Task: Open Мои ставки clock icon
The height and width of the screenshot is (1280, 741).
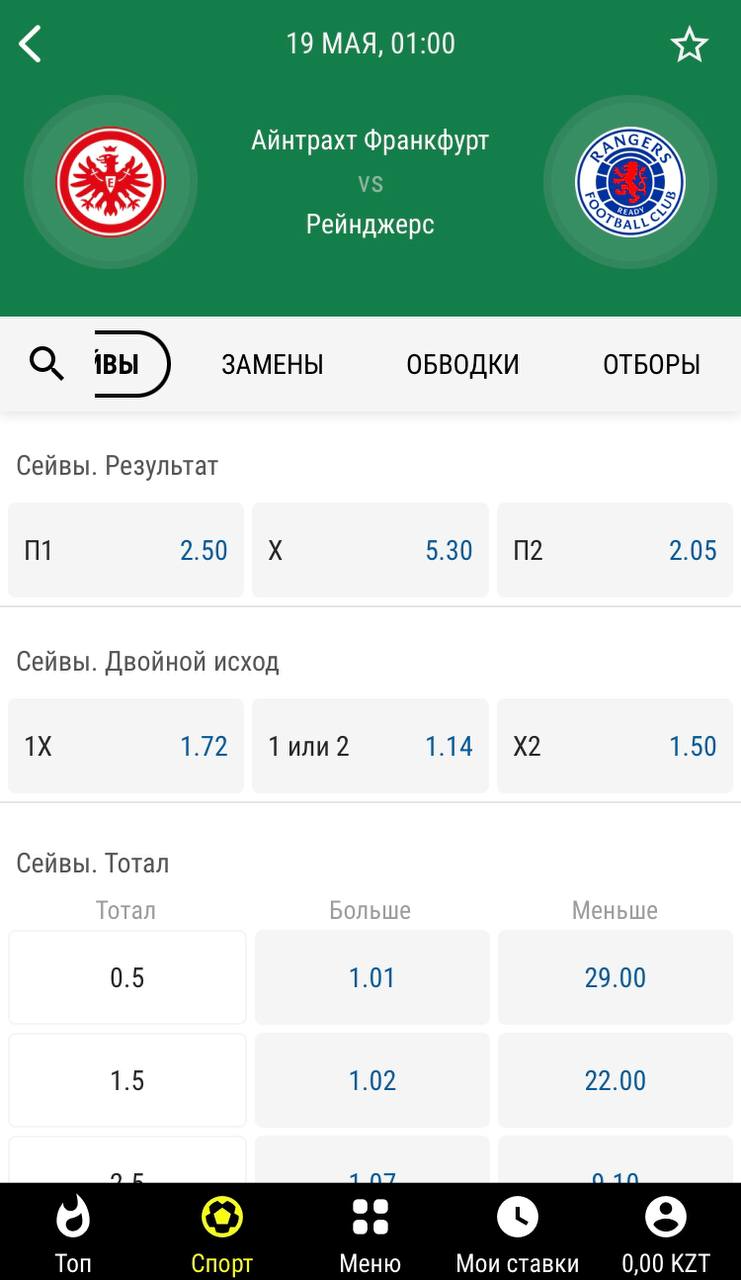Action: (517, 1218)
